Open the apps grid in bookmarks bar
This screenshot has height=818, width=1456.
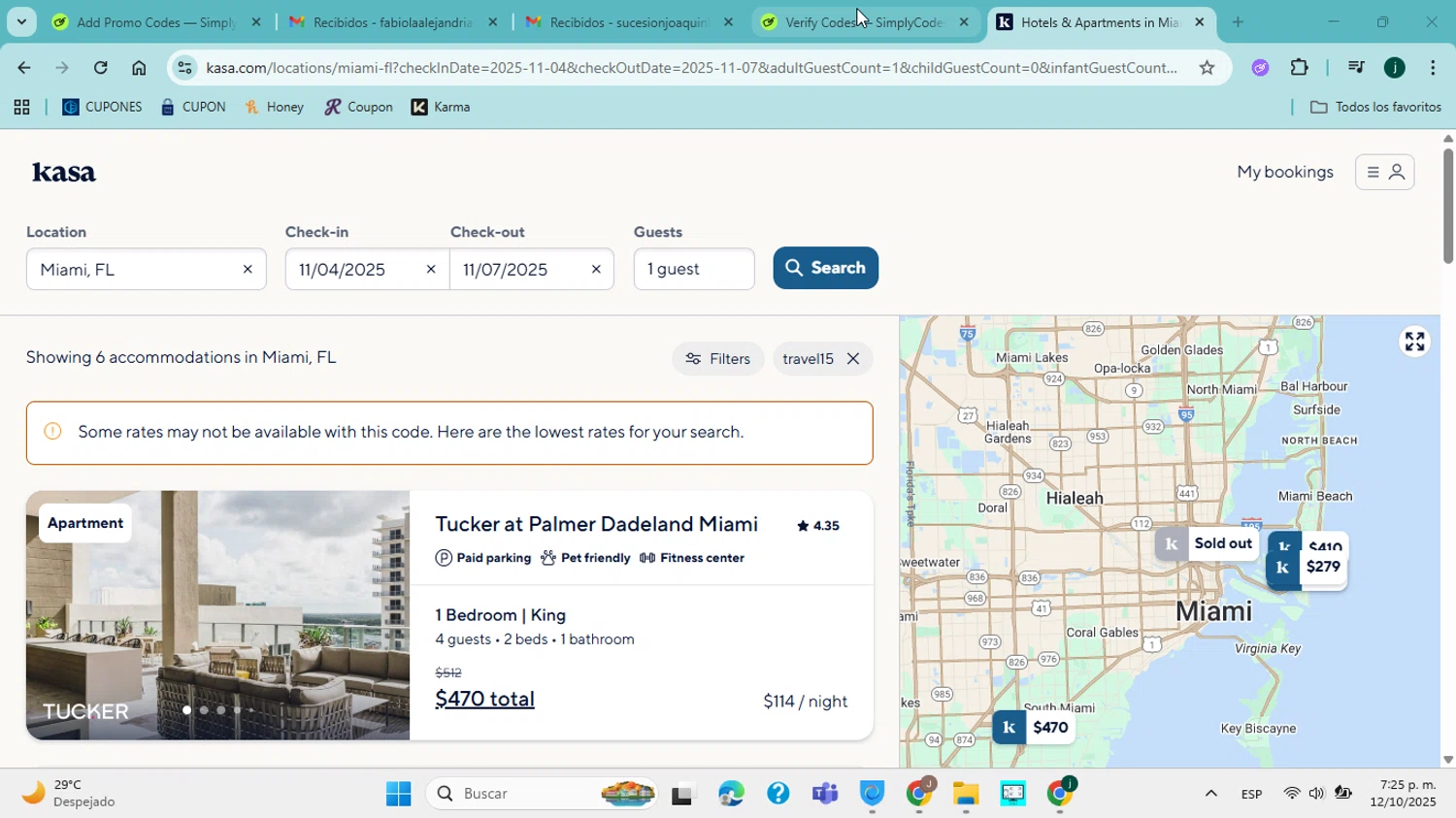[x=21, y=107]
